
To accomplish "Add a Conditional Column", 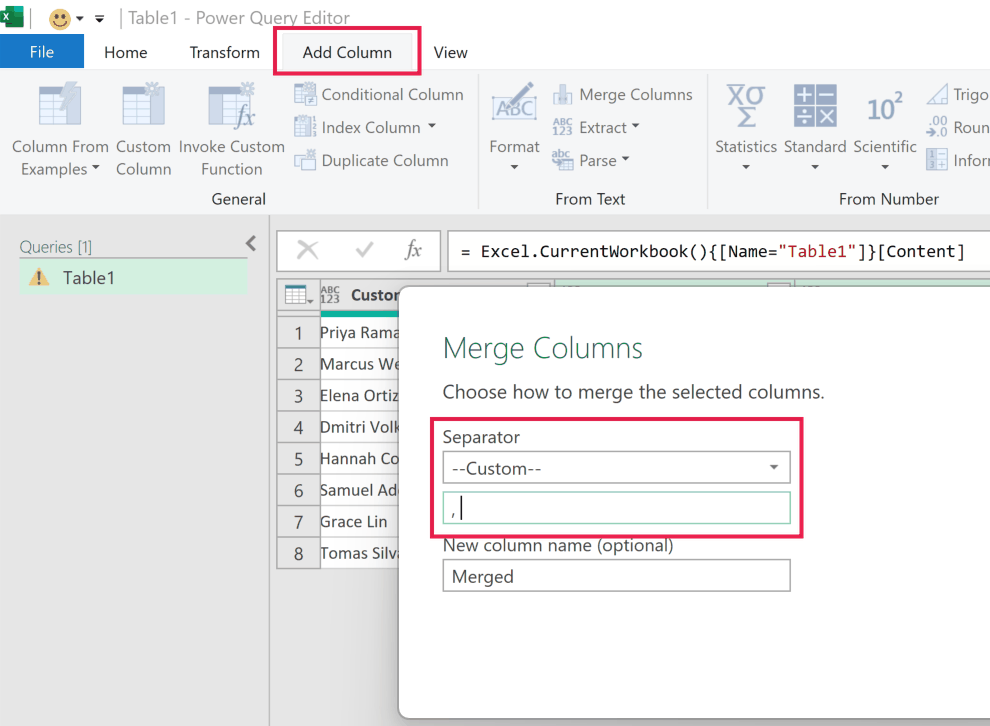I will (379, 95).
